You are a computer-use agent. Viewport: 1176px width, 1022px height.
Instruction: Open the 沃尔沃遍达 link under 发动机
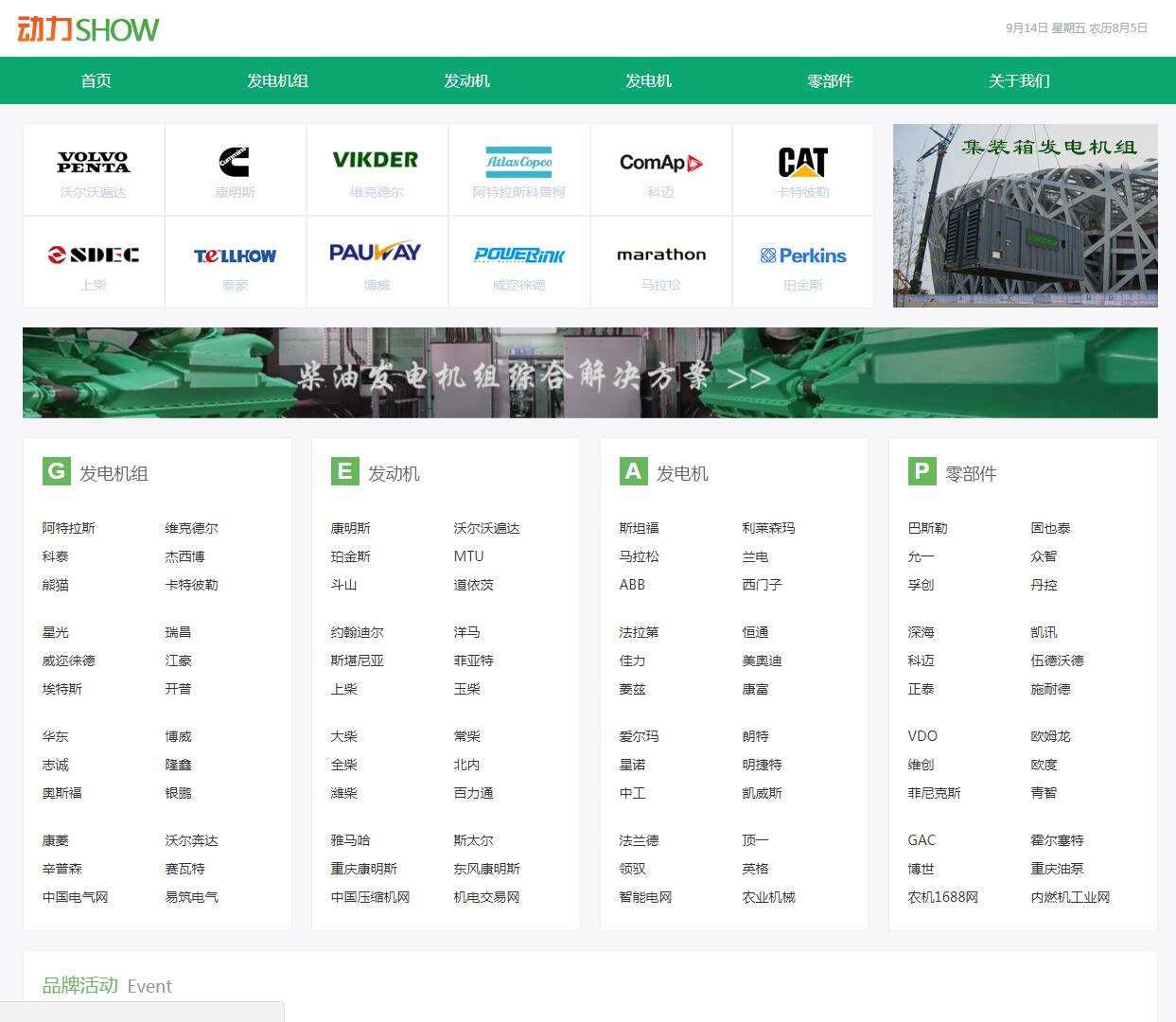[x=487, y=528]
